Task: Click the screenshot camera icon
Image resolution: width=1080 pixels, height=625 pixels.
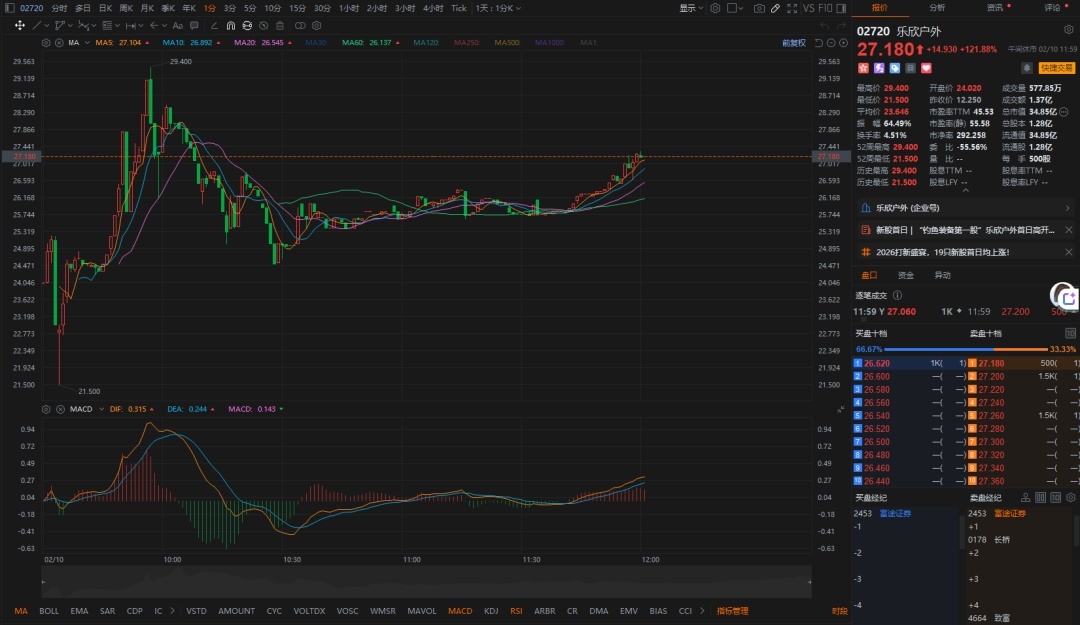Action: 760,8
